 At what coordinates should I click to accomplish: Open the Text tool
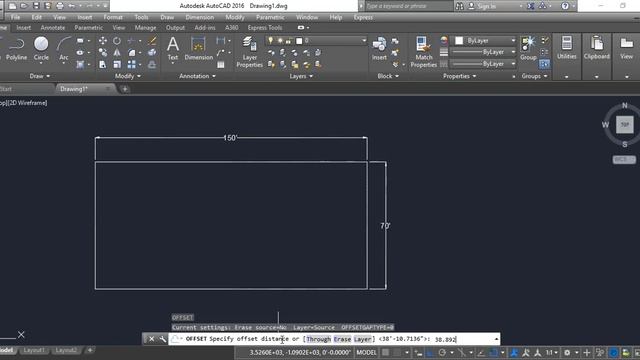point(173,49)
